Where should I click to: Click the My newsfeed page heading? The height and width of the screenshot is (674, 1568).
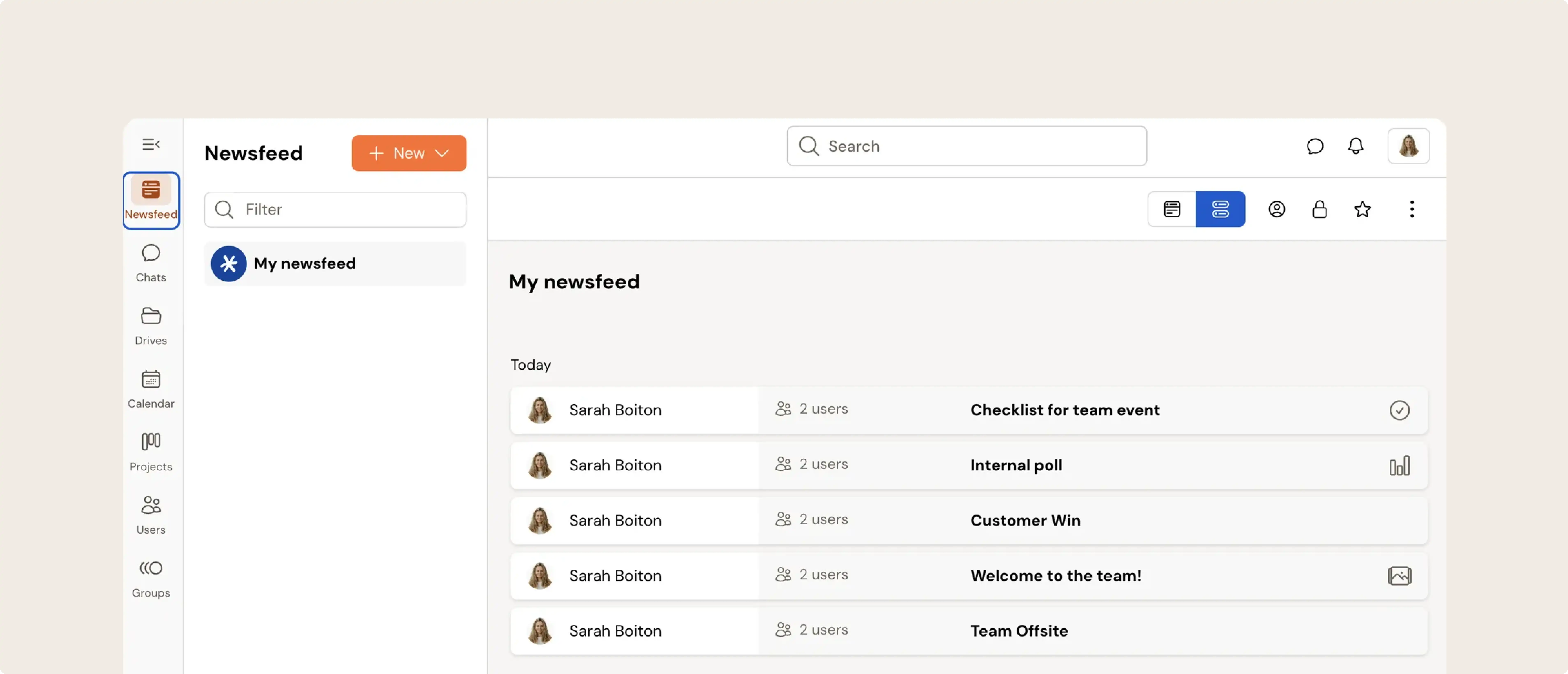(574, 282)
